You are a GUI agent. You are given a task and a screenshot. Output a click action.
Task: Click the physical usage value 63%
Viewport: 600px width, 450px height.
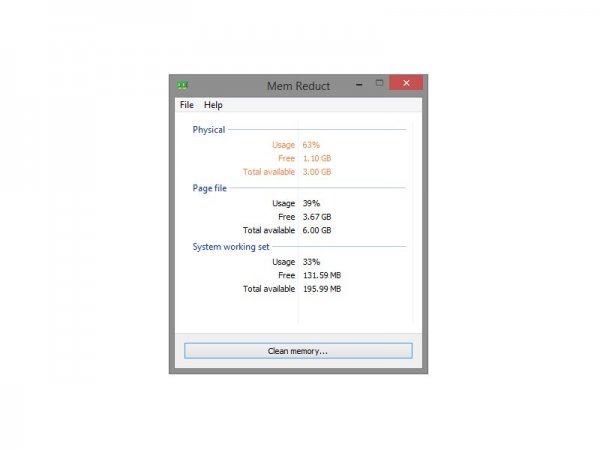coord(311,145)
